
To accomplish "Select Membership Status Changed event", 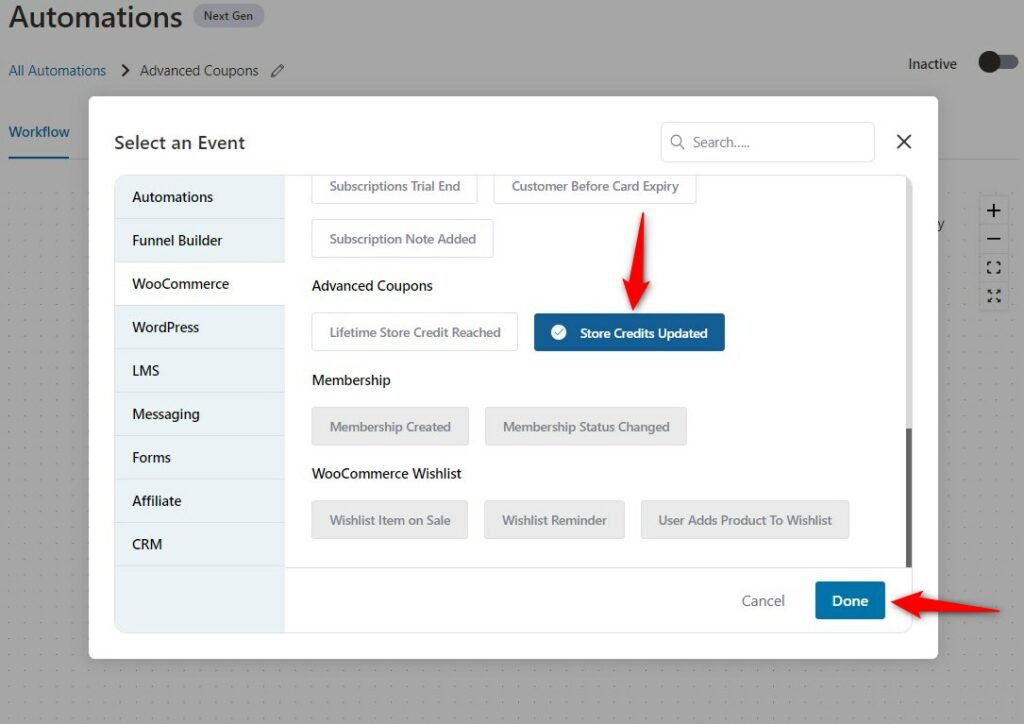I will 586,426.
